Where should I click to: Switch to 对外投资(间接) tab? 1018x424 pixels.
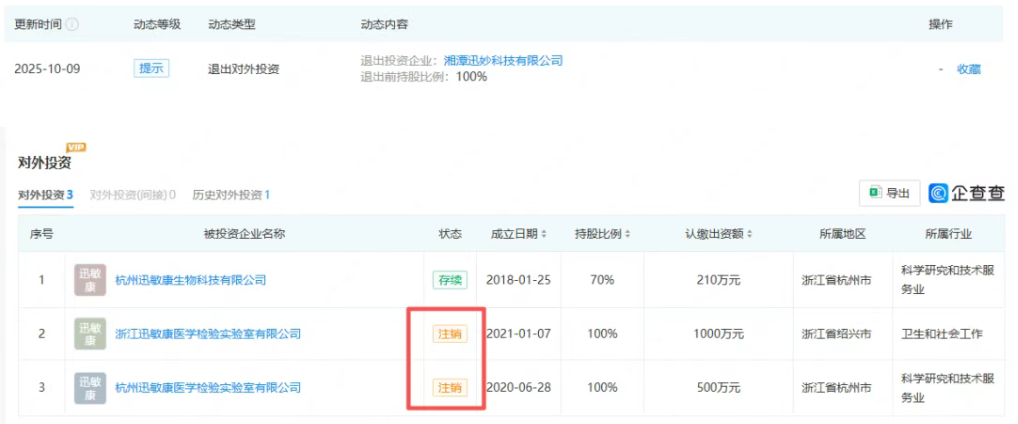133,194
